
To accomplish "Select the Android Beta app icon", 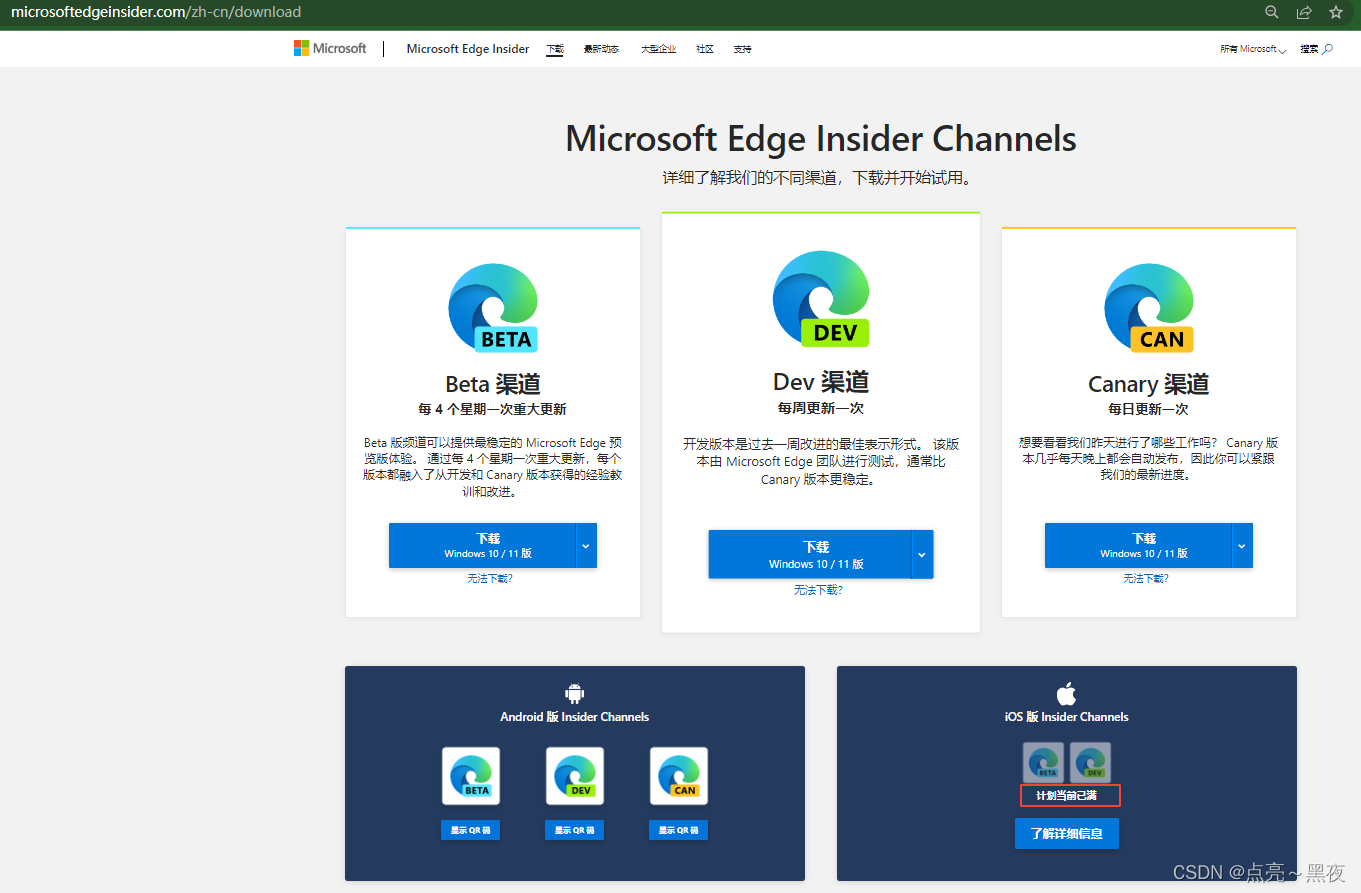I will [471, 776].
